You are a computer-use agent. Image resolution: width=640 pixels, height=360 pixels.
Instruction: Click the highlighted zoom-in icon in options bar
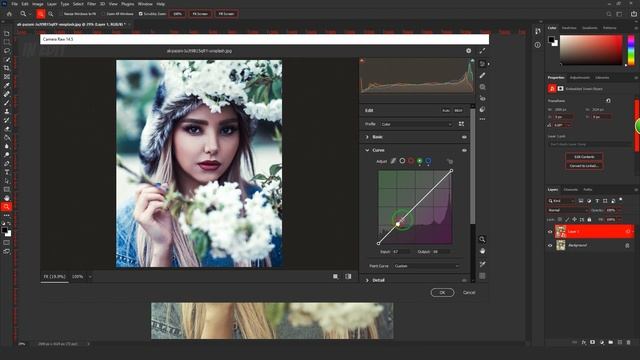pos(40,14)
